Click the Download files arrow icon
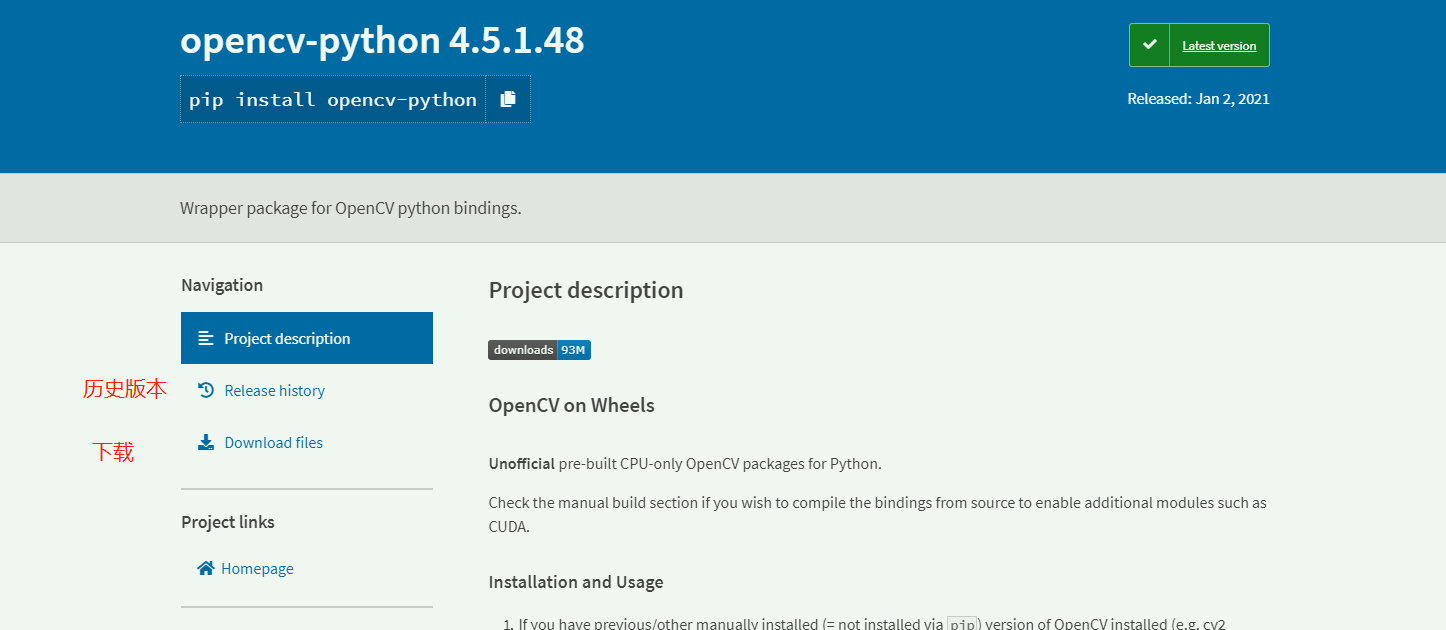The image size is (1446, 630). click(x=206, y=442)
